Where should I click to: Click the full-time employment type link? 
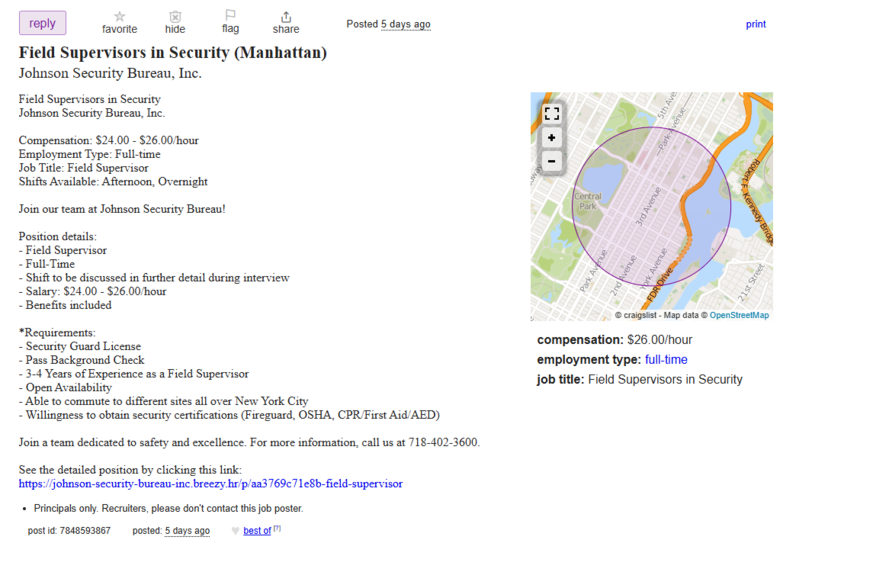(x=666, y=359)
